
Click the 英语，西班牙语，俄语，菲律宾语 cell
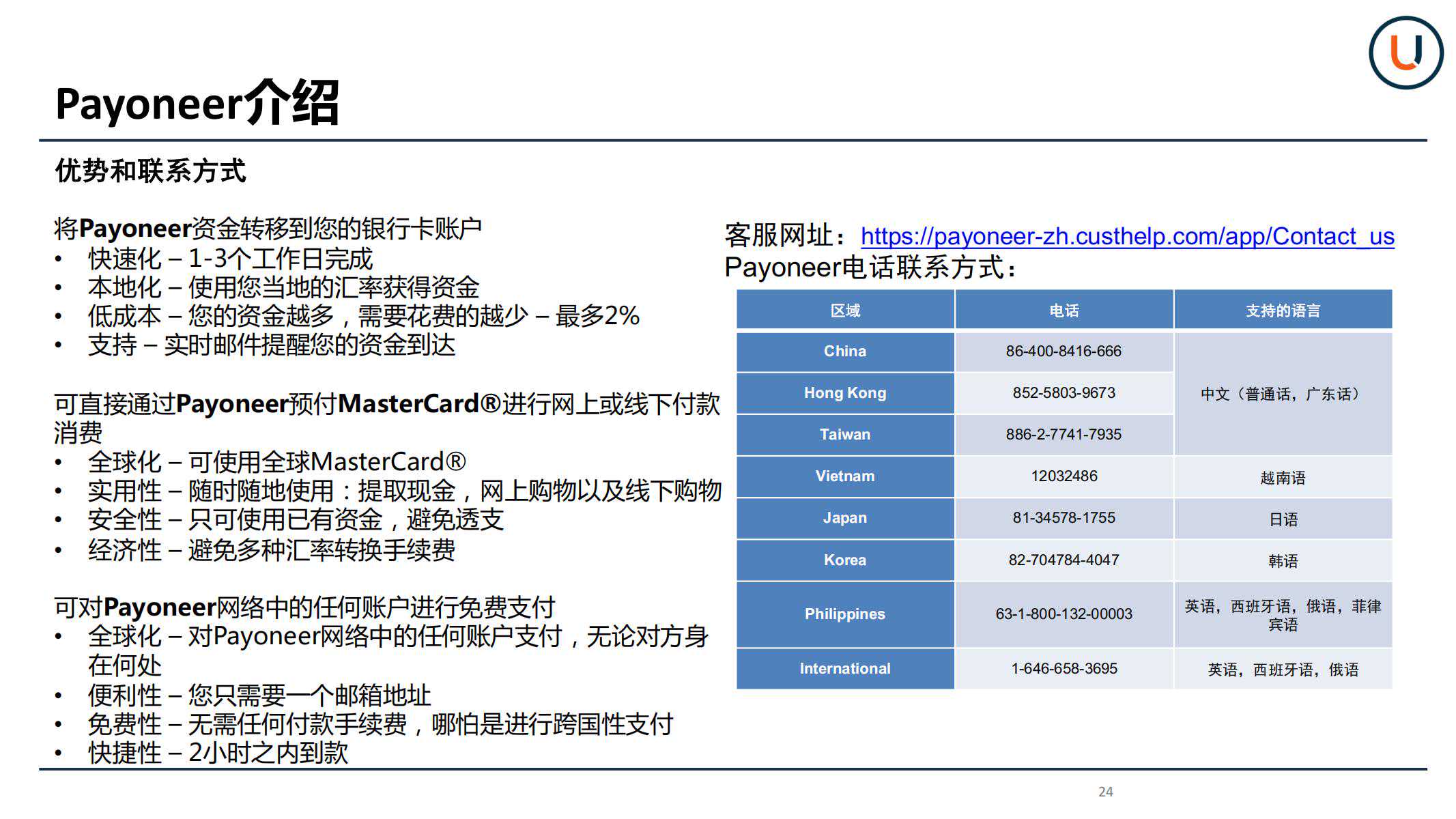click(1283, 615)
